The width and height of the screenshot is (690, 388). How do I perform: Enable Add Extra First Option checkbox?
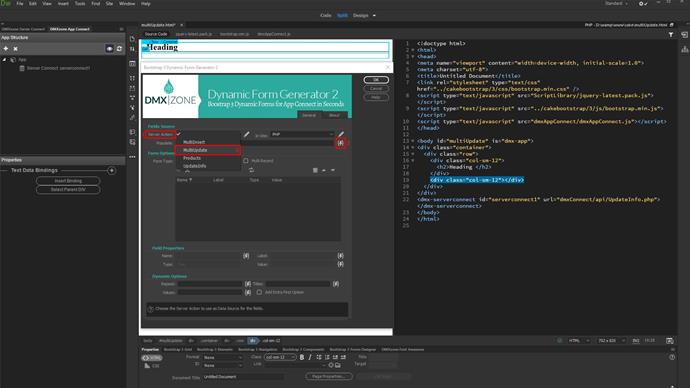tap(259, 293)
